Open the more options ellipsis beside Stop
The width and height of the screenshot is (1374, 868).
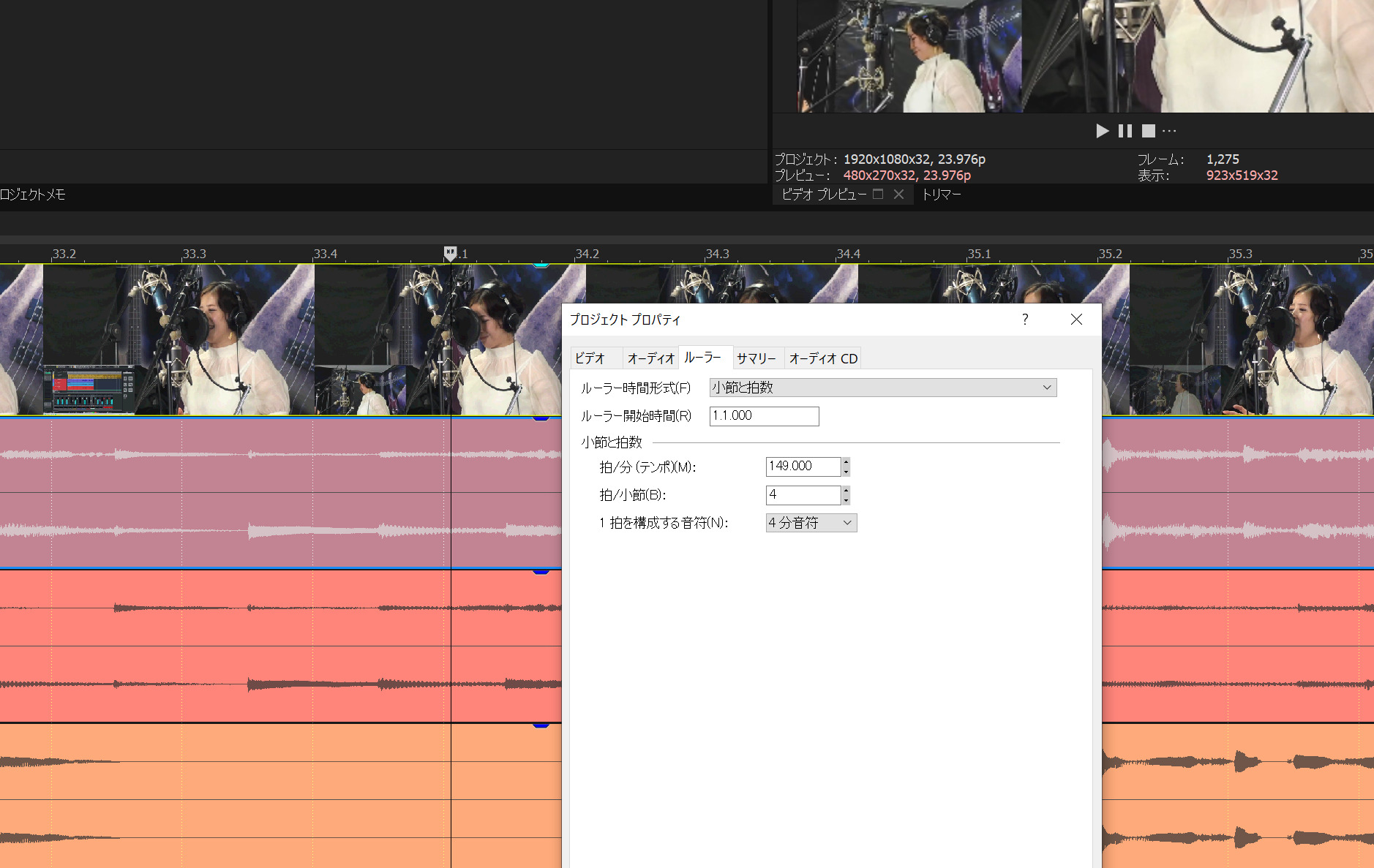tap(1169, 131)
